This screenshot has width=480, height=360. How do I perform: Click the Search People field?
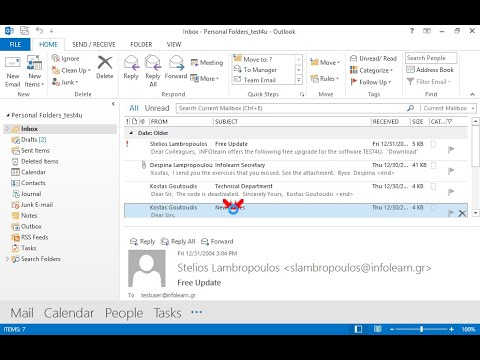pyautogui.click(x=430, y=58)
